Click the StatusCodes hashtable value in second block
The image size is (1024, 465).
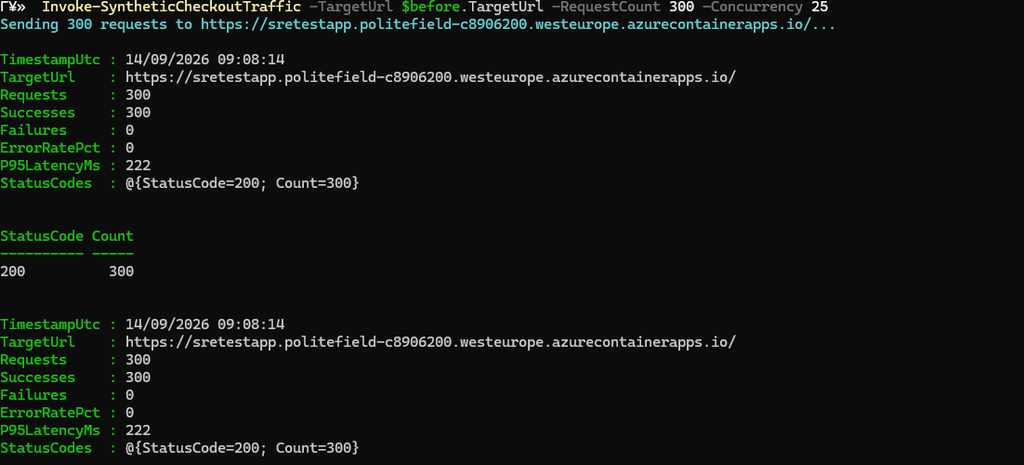242,448
